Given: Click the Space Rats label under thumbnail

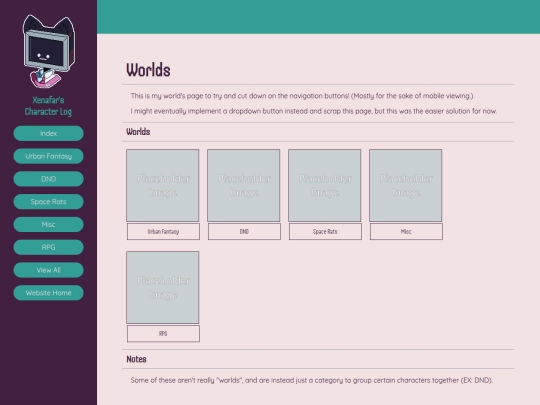Looking at the screenshot, I should click(325, 231).
